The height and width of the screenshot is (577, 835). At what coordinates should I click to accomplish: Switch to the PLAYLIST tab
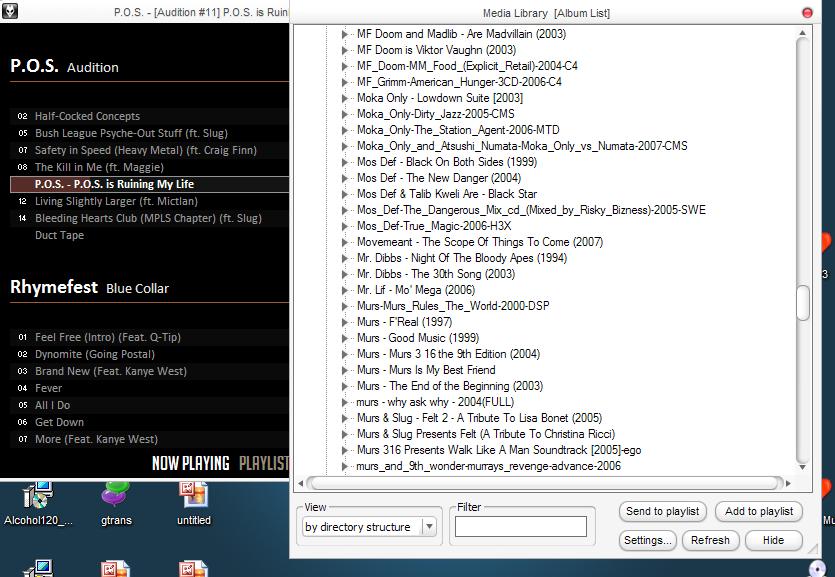pyautogui.click(x=264, y=463)
